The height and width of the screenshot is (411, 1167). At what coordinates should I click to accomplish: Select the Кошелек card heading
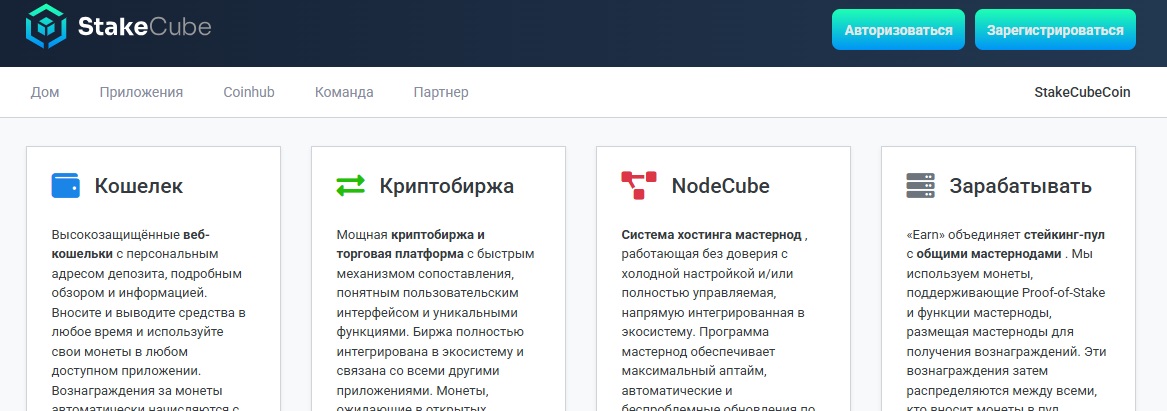pos(138,185)
